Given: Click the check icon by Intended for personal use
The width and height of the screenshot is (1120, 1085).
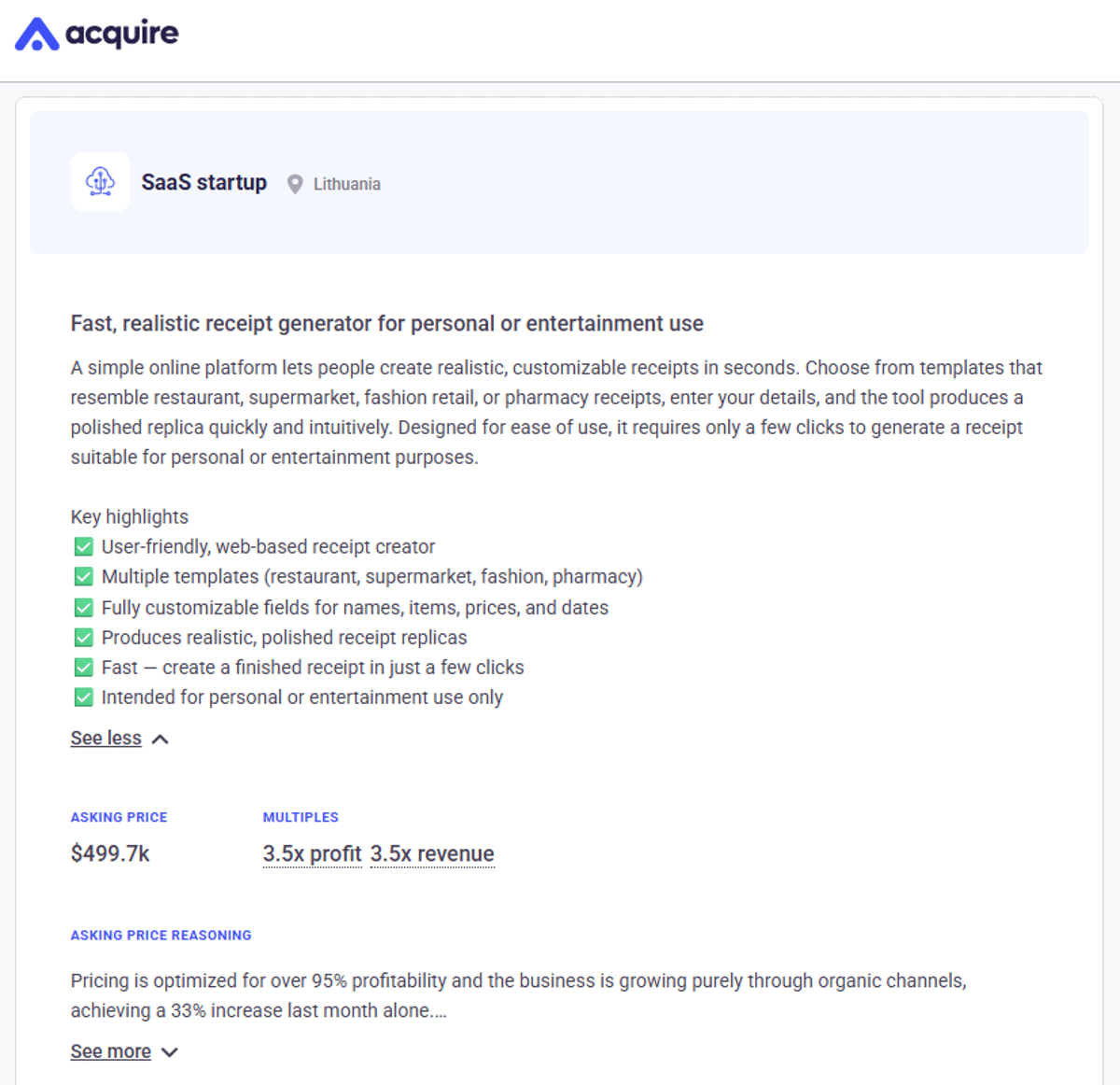Looking at the screenshot, I should point(84,697).
